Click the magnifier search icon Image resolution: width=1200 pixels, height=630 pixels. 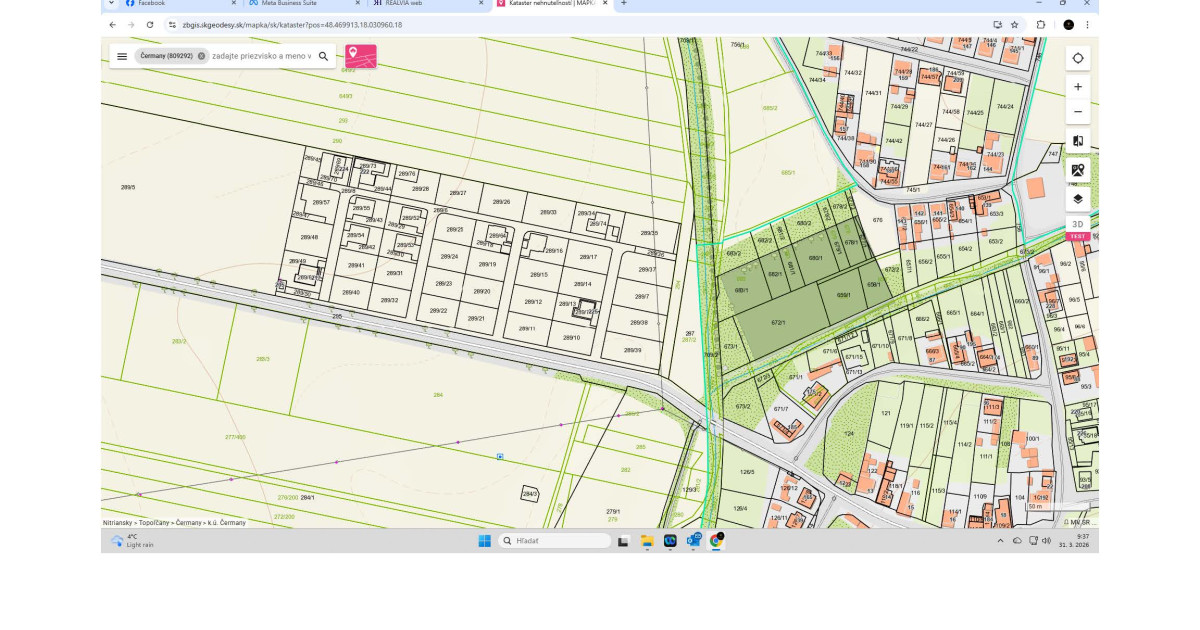(x=323, y=57)
